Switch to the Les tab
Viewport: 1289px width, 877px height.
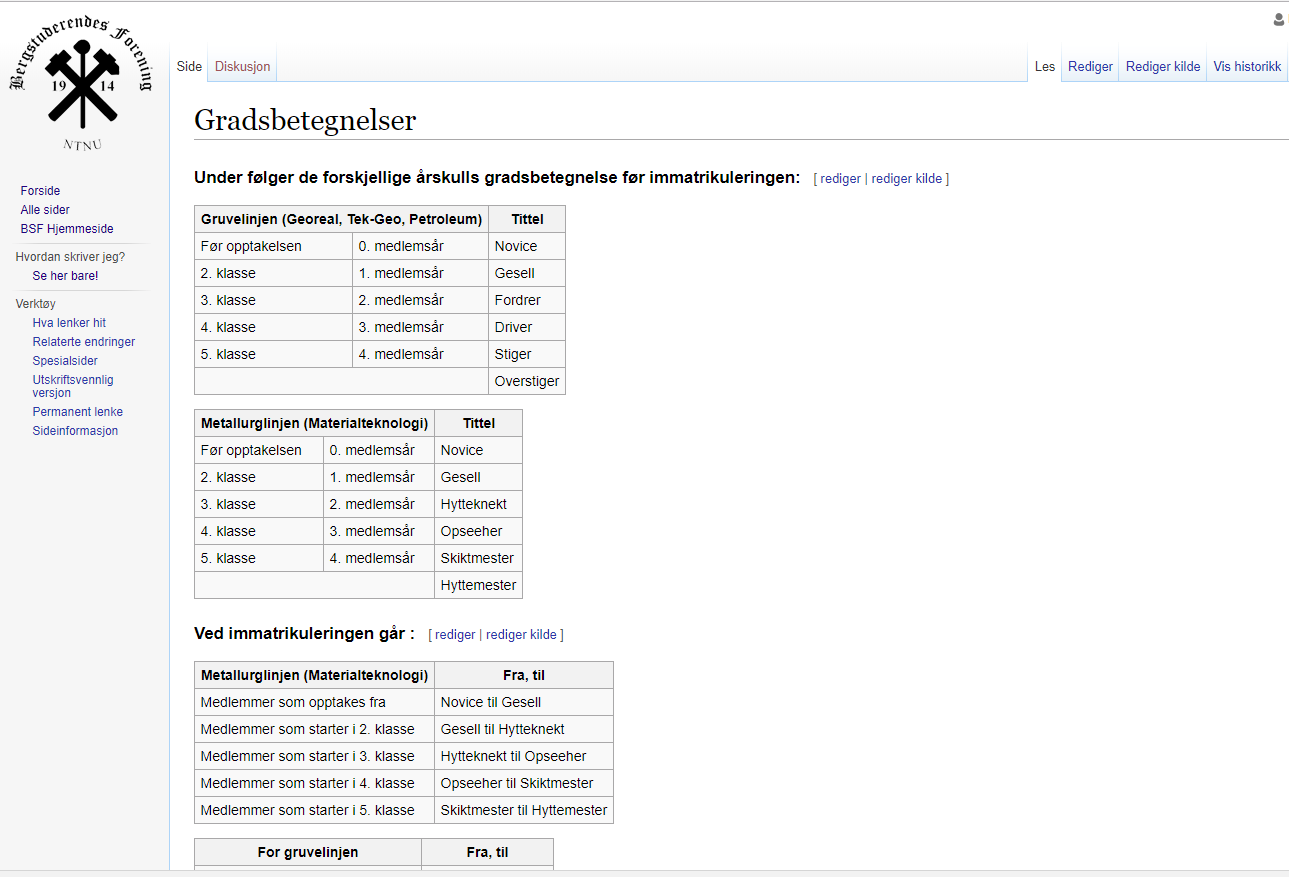coord(1044,67)
